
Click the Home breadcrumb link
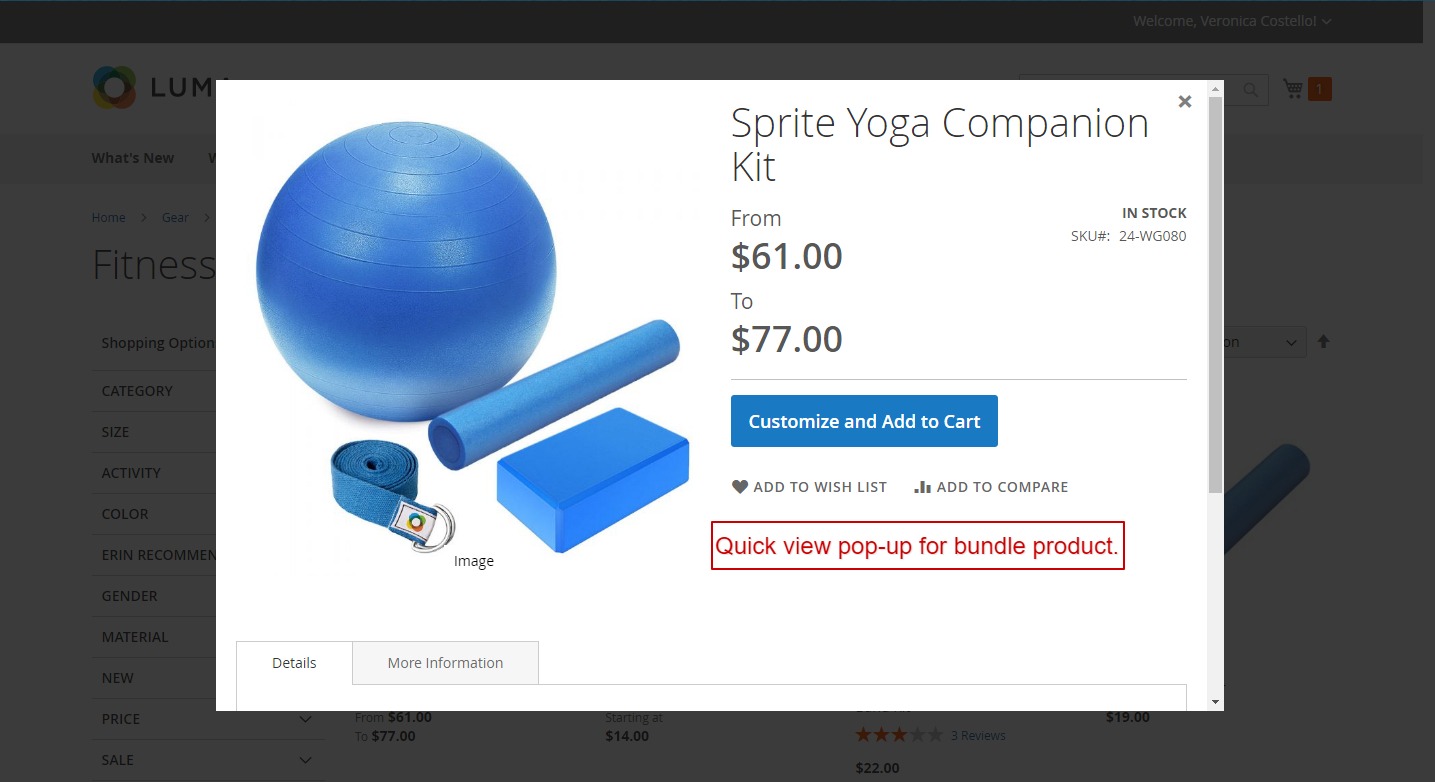[x=109, y=217]
